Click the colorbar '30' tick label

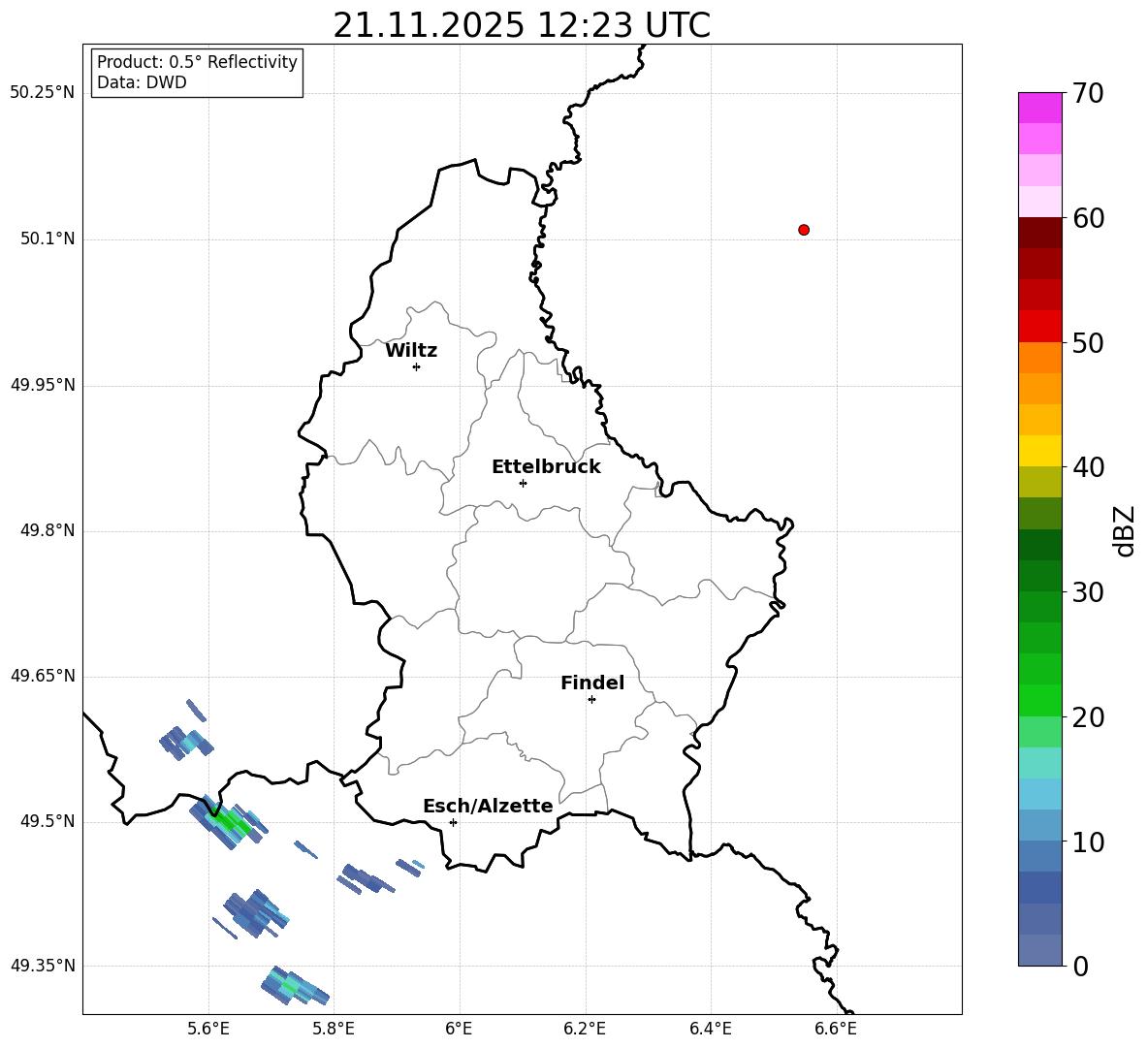tap(1088, 592)
